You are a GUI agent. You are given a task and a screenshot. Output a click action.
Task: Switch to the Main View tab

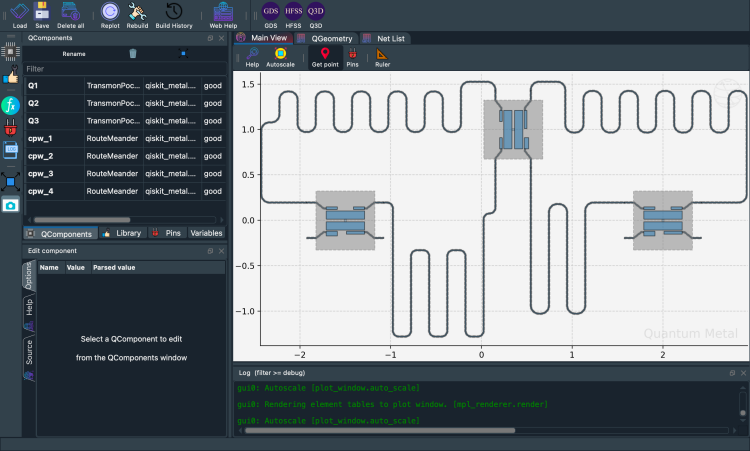264,38
